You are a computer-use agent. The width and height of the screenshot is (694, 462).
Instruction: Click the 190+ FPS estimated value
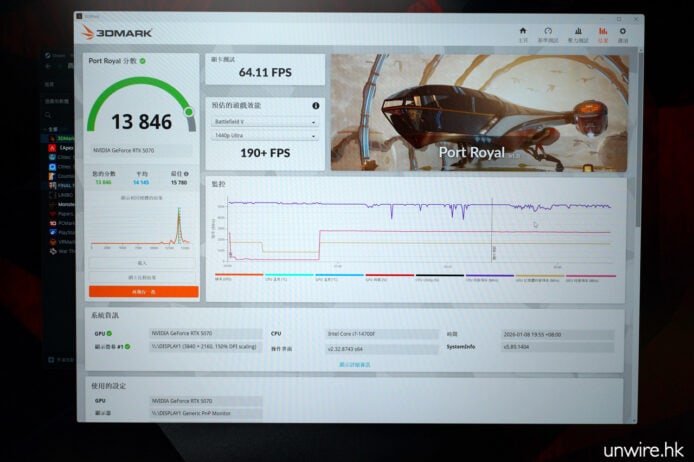tap(265, 153)
